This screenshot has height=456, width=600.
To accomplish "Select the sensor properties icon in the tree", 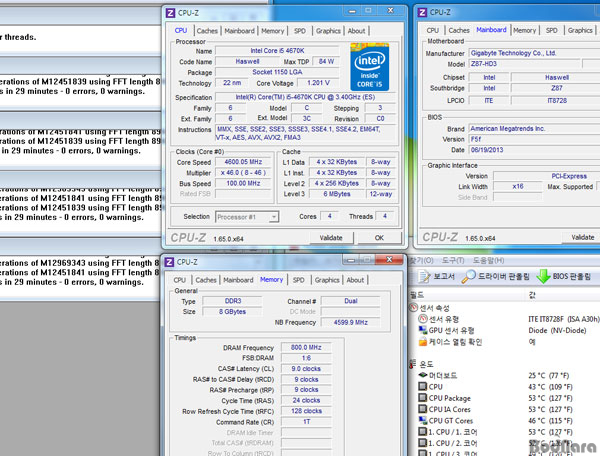I will click(x=413, y=308).
